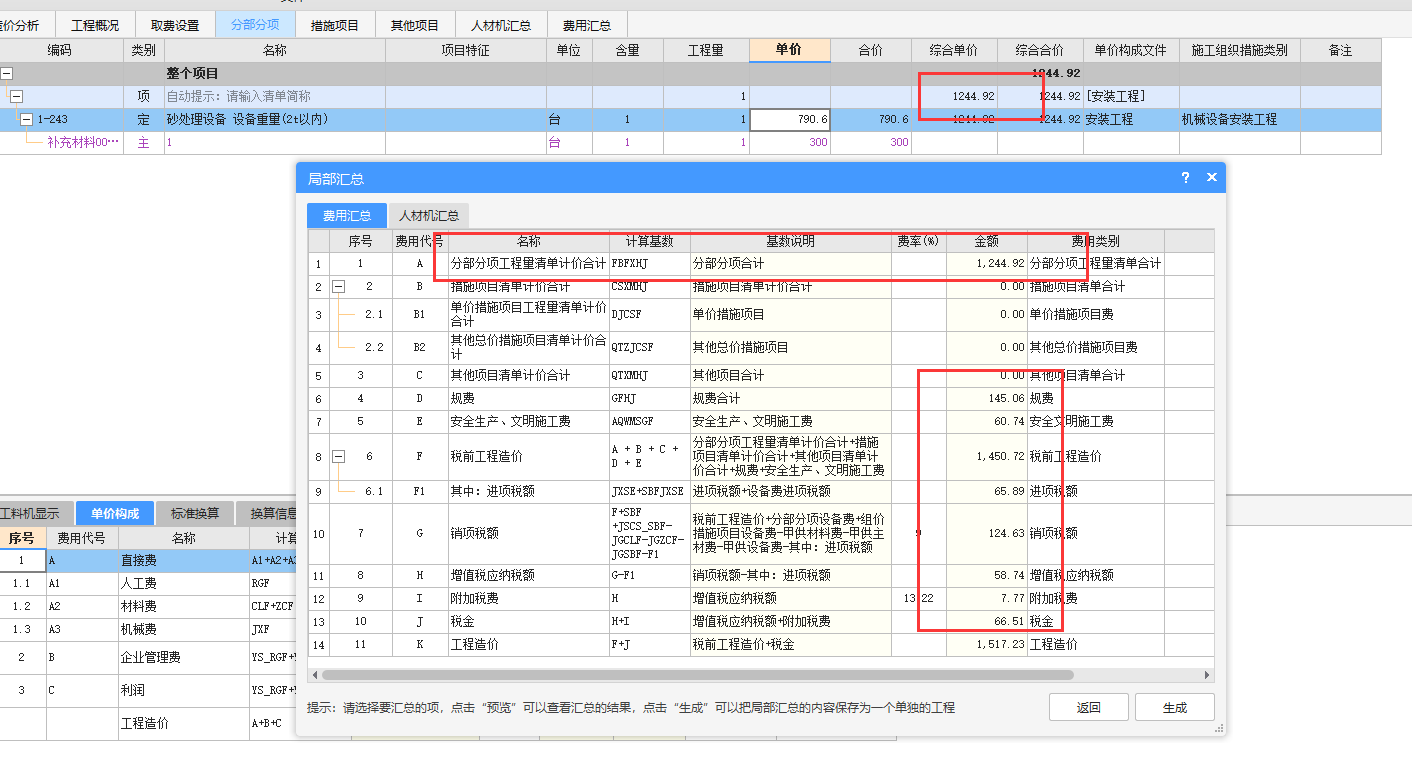Select the 砂处理设备 设备重量(2t以内) name cell

pyautogui.click(x=275, y=119)
